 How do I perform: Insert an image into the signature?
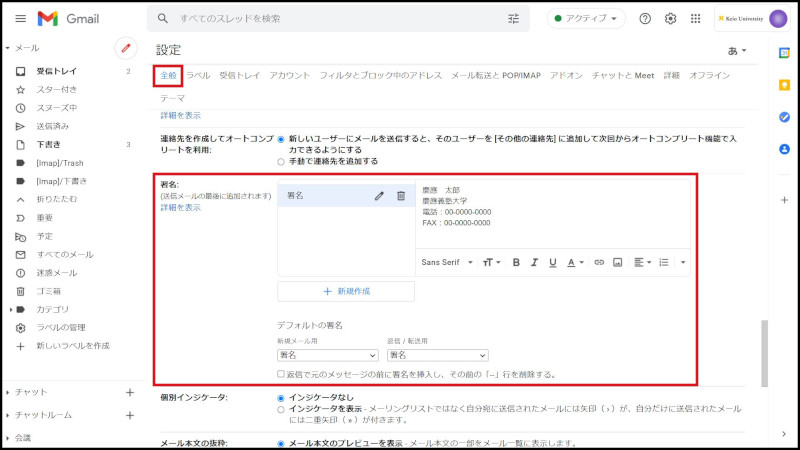pyautogui.click(x=618, y=262)
